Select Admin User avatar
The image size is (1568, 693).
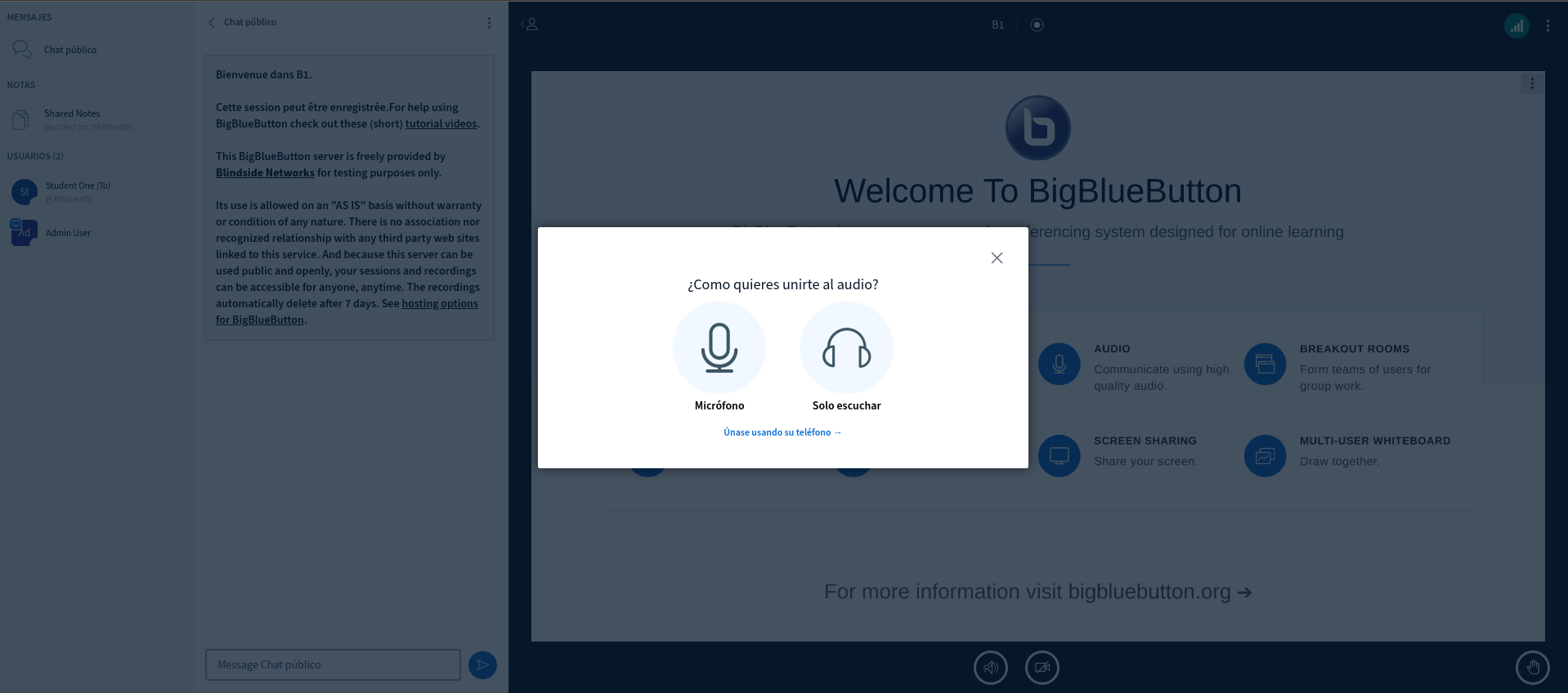(25, 233)
